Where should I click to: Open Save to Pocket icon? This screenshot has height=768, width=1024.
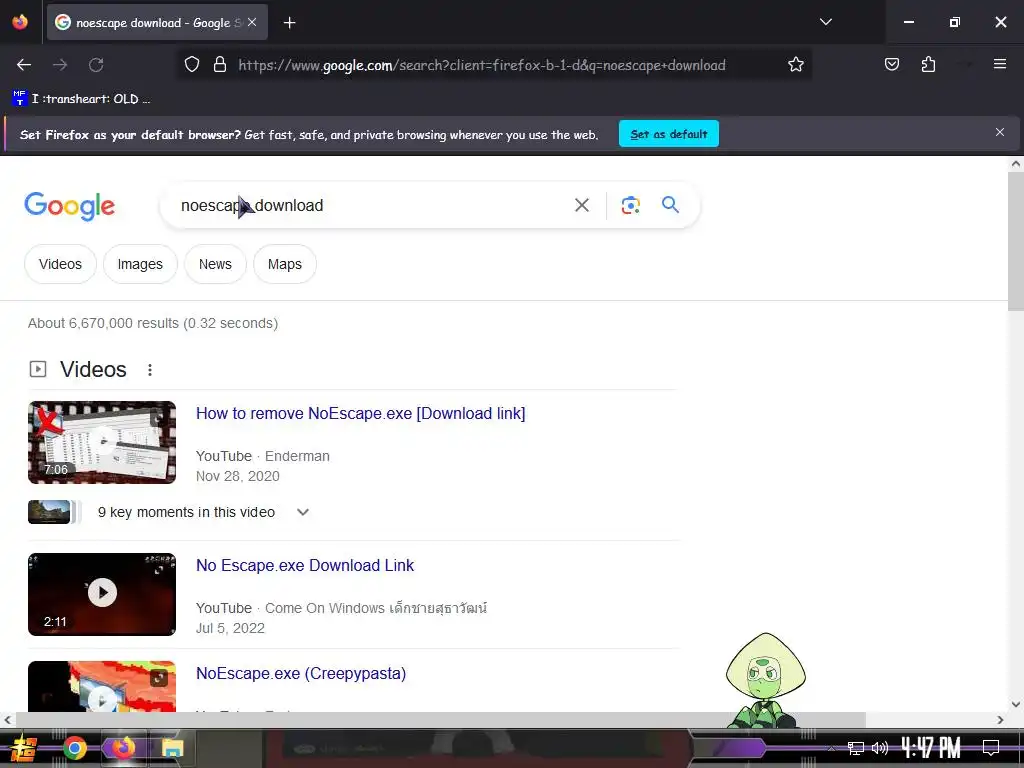(891, 64)
